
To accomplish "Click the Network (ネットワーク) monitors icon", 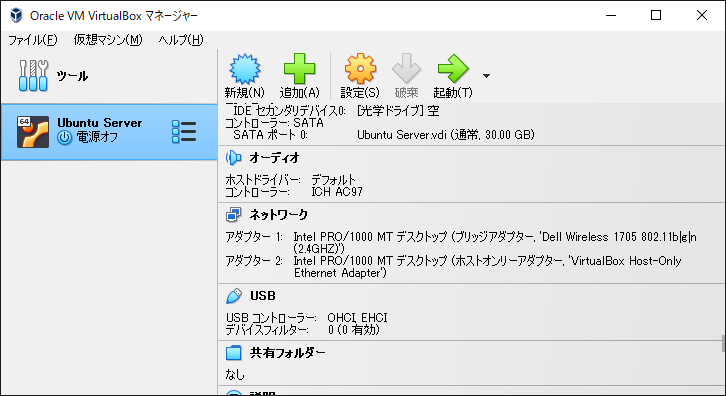I will pyautogui.click(x=233, y=215).
